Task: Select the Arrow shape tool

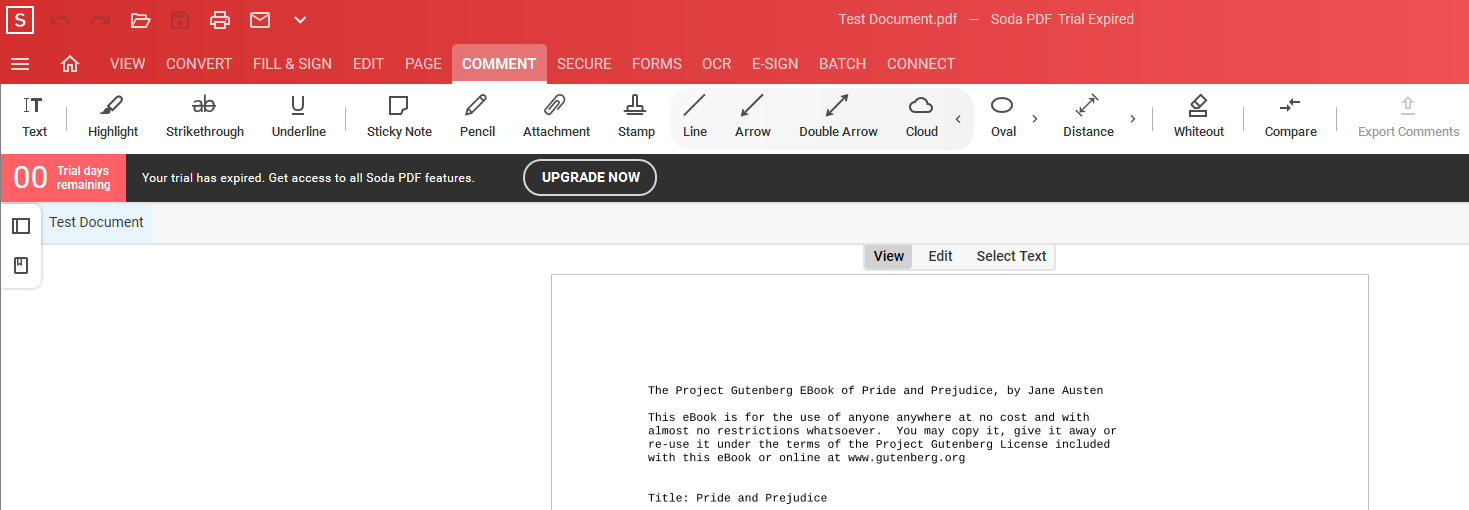Action: point(753,118)
